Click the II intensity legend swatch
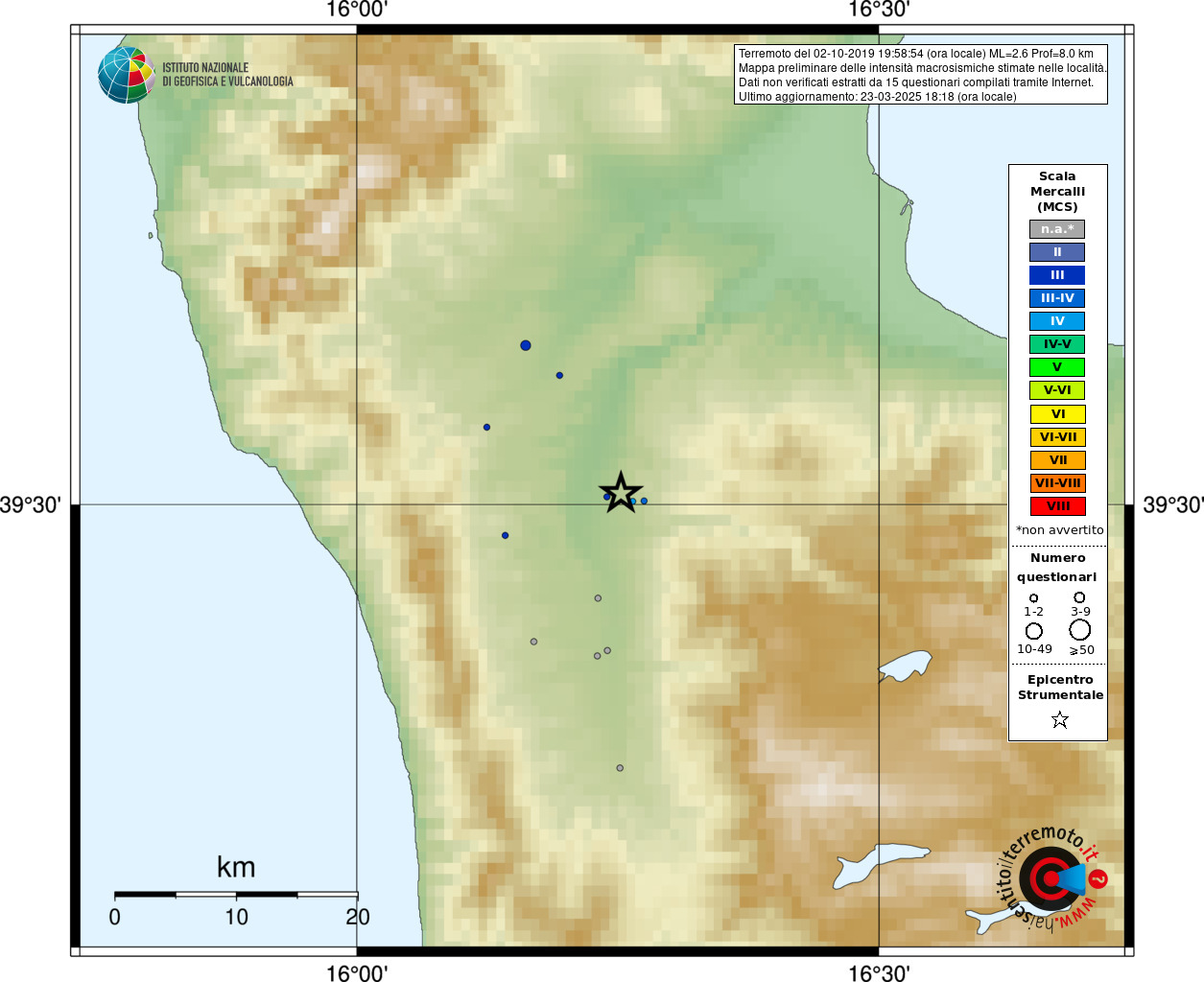 [x=1057, y=252]
